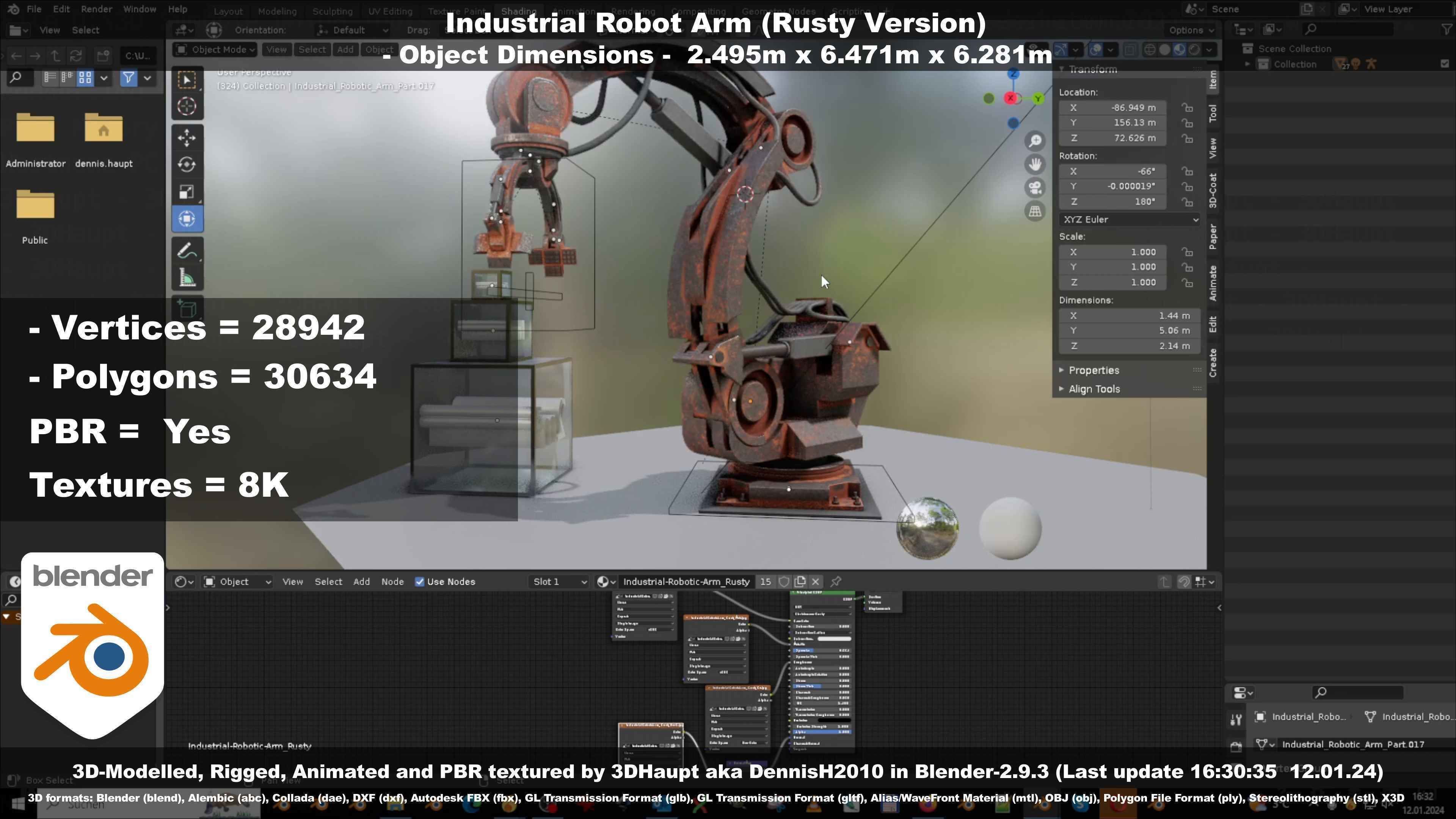Toggle camera view icon

pos(1035,188)
